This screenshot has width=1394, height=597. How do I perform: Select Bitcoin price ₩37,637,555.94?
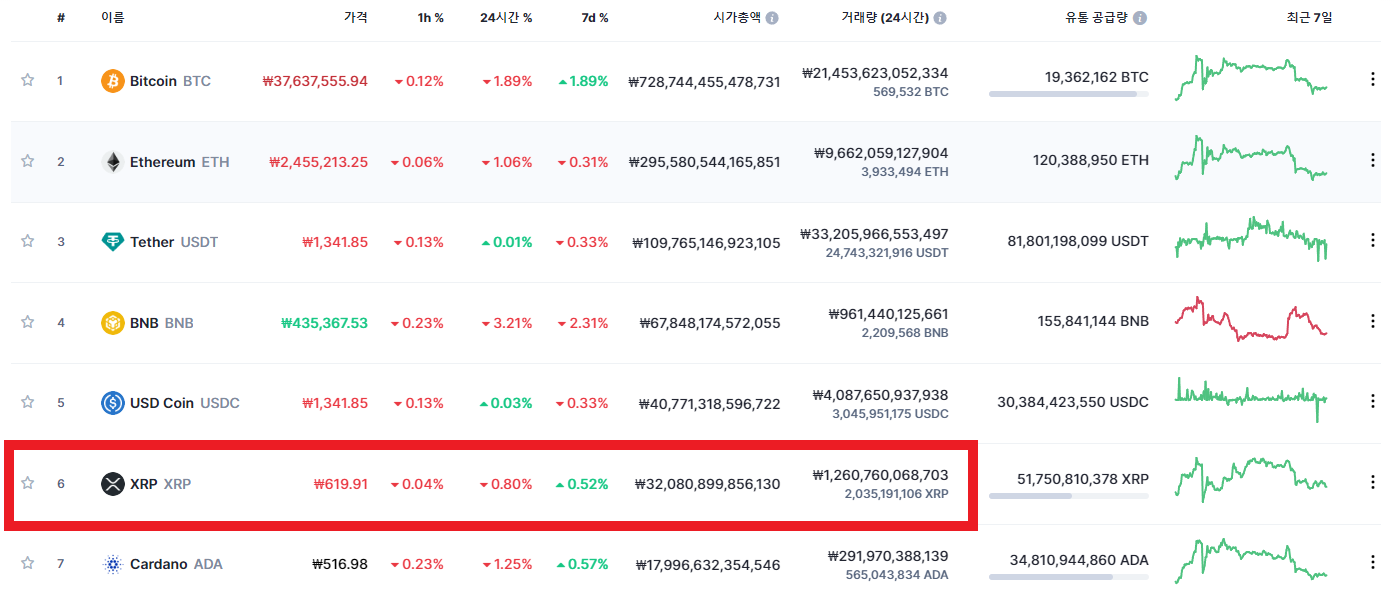[x=315, y=81]
